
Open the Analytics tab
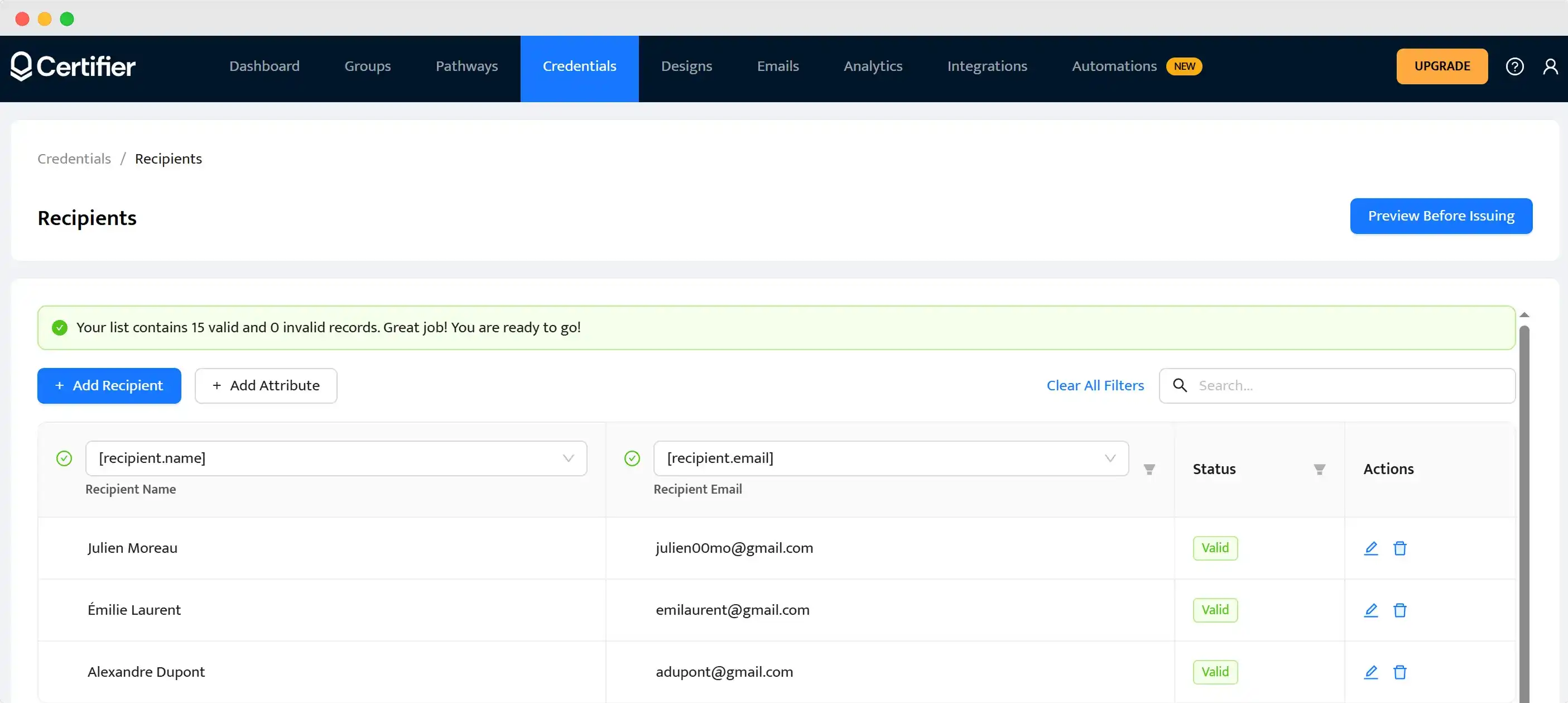click(873, 66)
